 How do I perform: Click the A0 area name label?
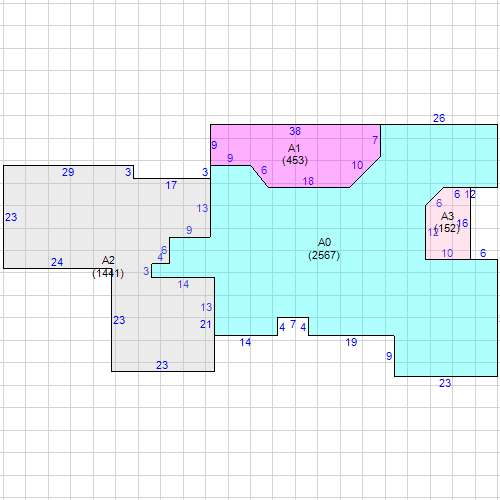(324, 242)
